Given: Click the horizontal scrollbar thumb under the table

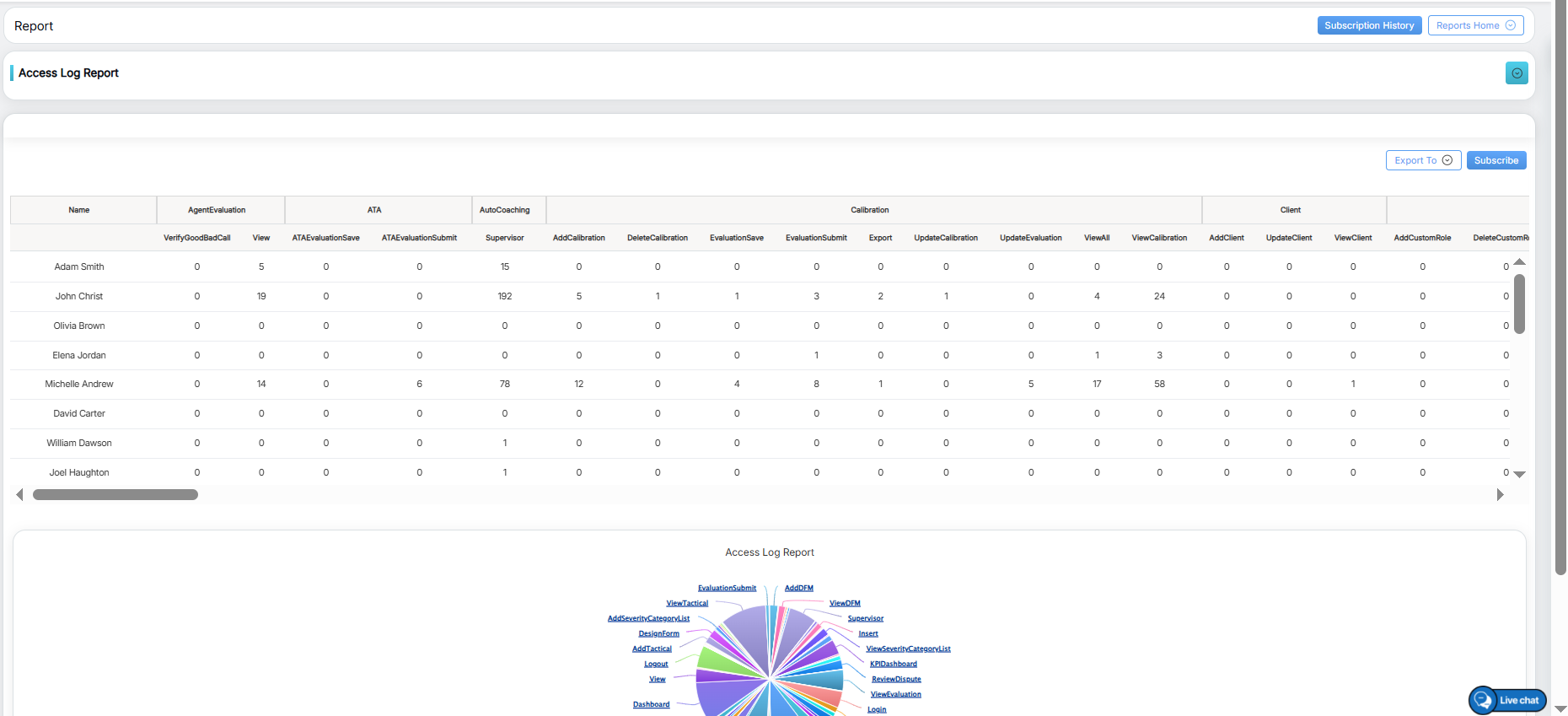Looking at the screenshot, I should (x=115, y=495).
